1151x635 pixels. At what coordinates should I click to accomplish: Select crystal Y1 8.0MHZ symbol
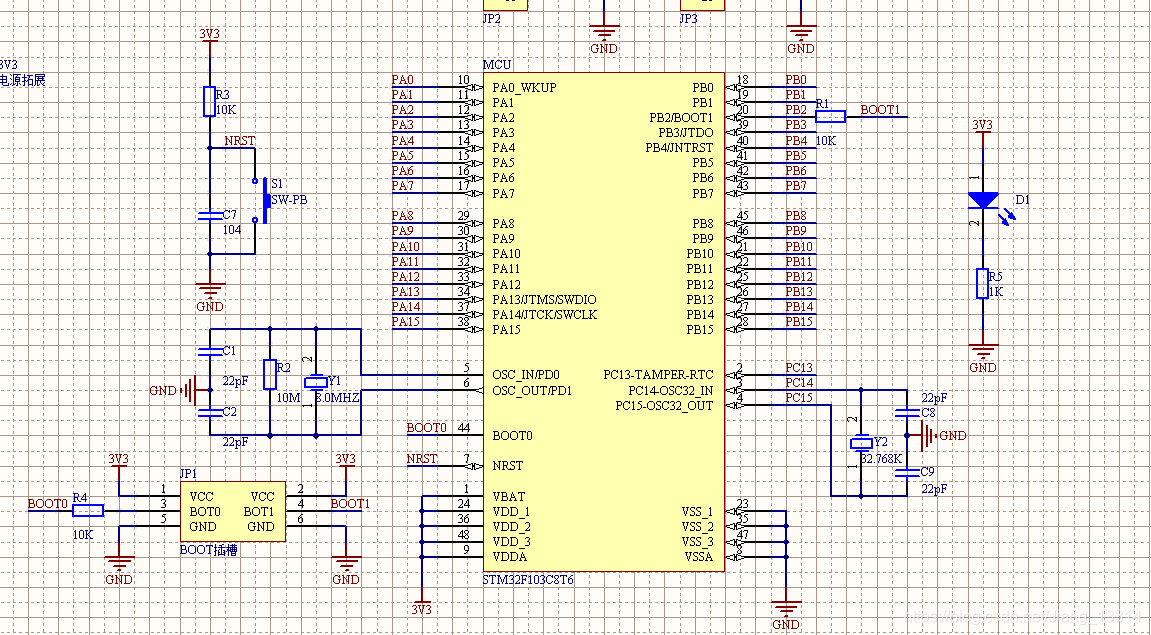[316, 382]
